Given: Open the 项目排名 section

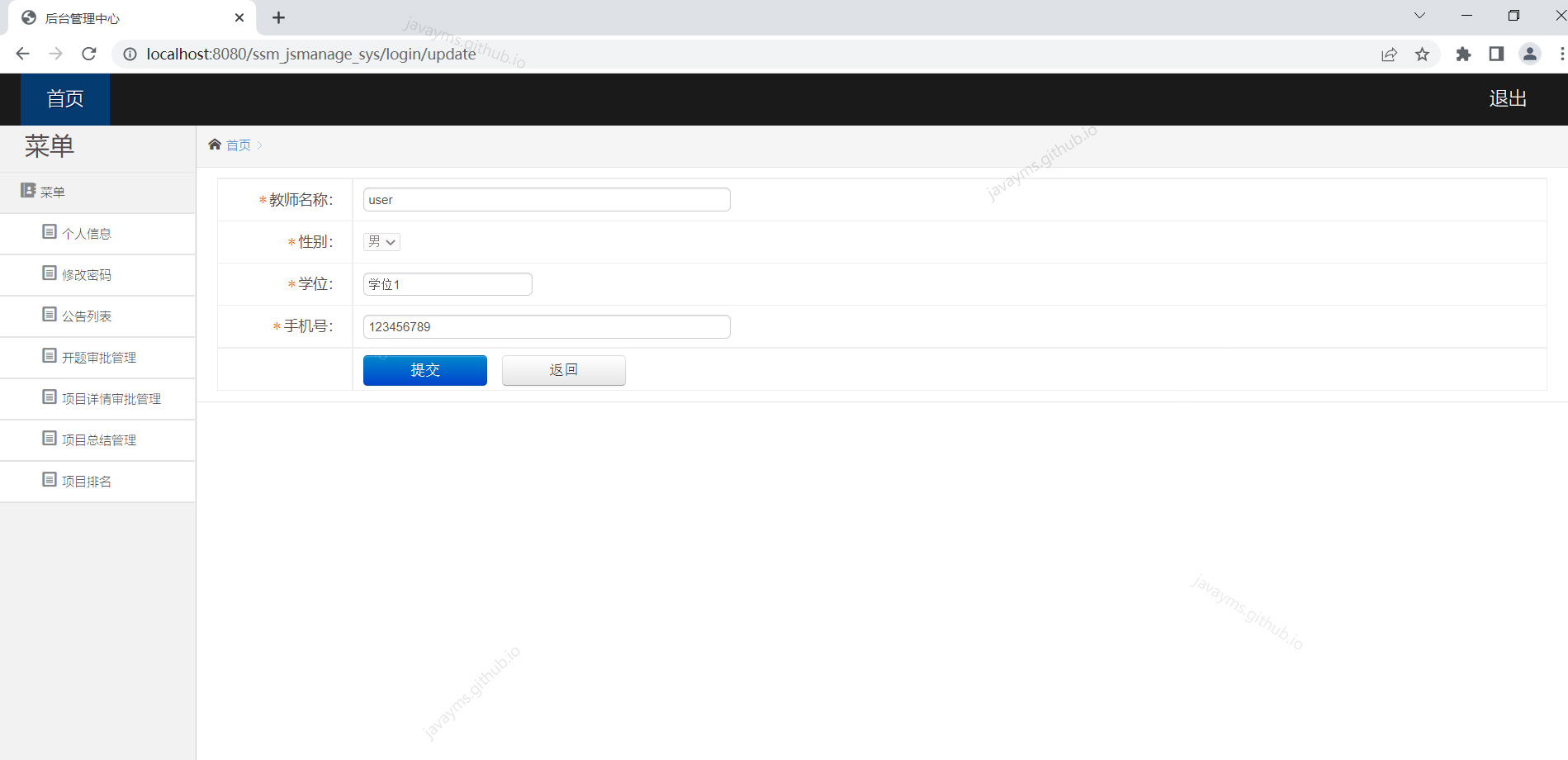Looking at the screenshot, I should coord(86,481).
